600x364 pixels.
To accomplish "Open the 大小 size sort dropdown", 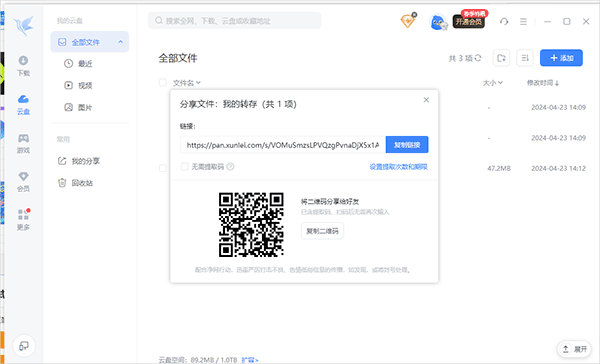I will click(x=492, y=83).
